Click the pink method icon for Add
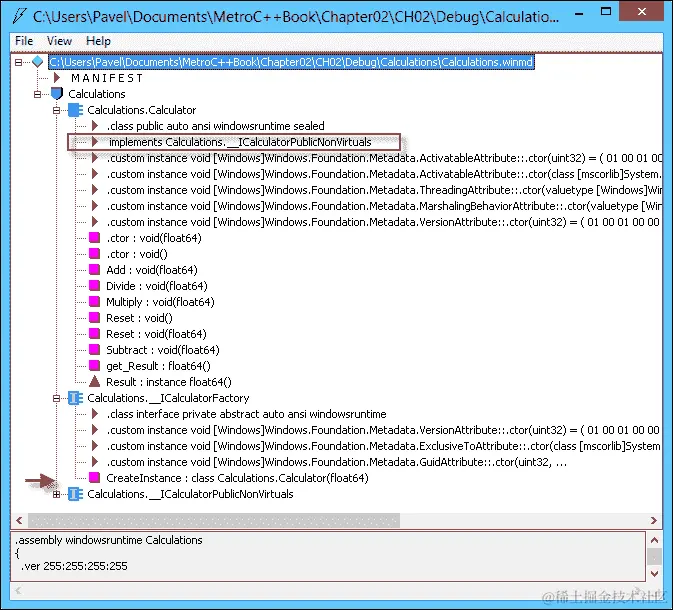The width and height of the screenshot is (673, 610). coord(94,270)
